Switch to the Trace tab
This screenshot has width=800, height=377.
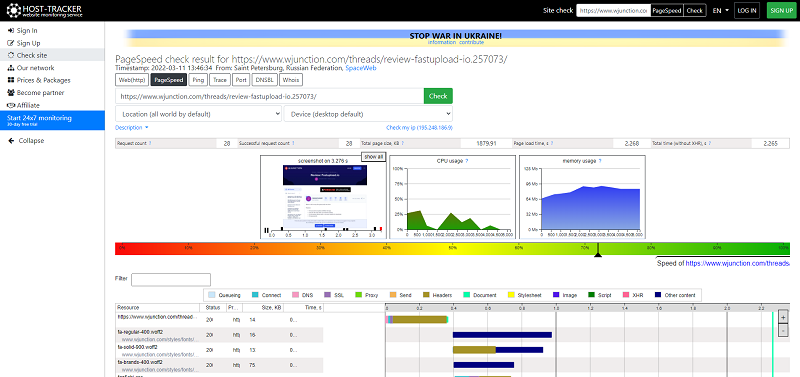pyautogui.click(x=219, y=80)
